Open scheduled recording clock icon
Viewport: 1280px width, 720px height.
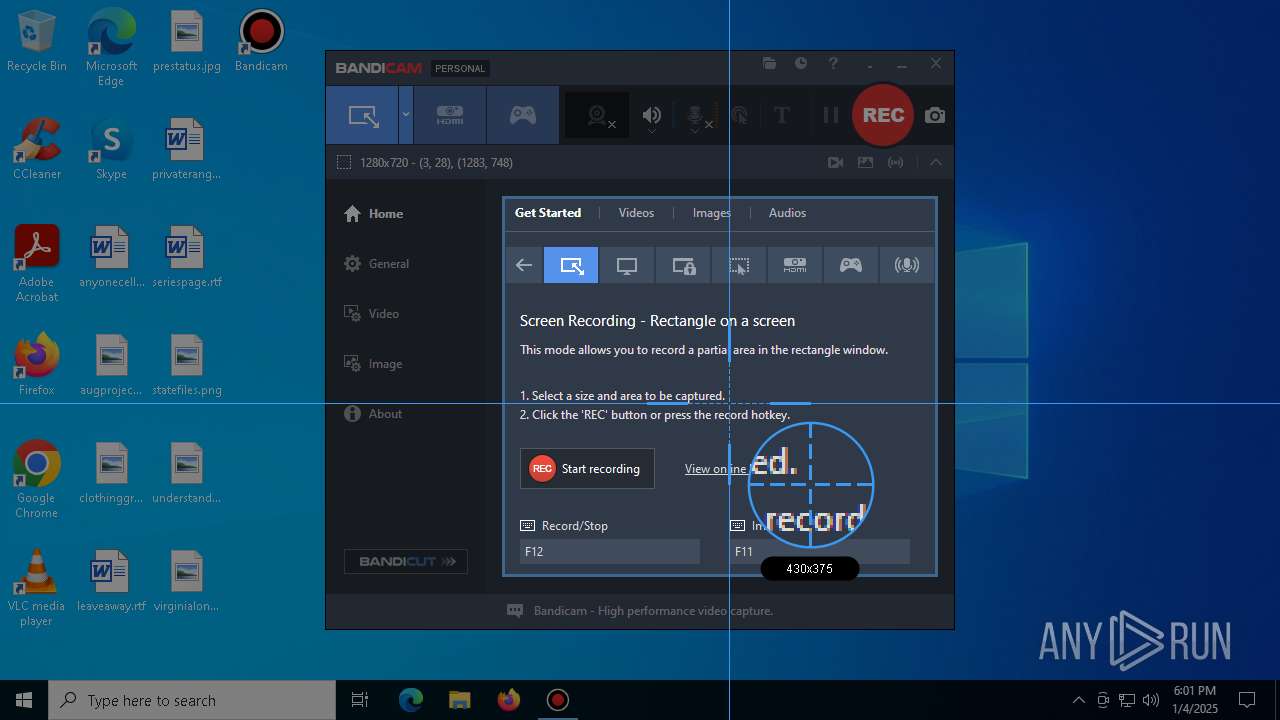tap(801, 64)
